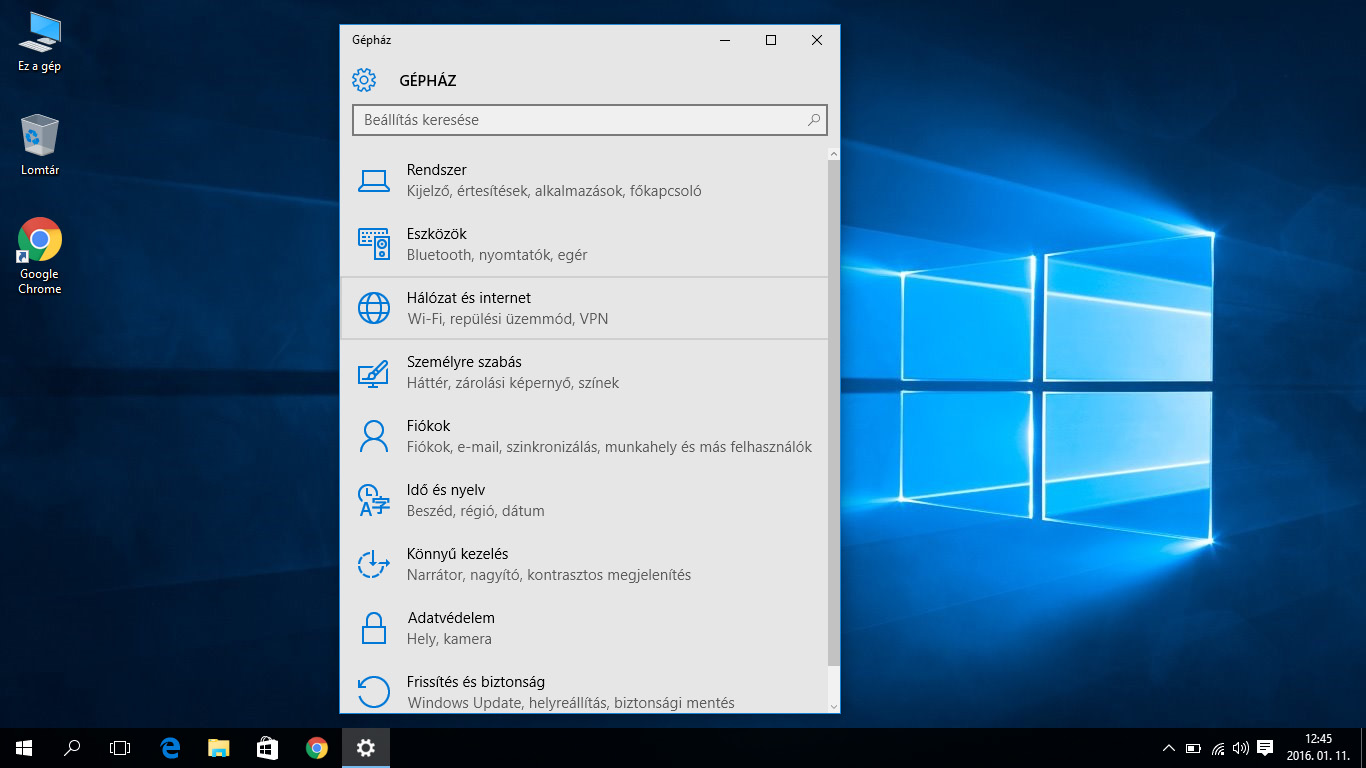The image size is (1366, 768).
Task: Open Személyre szabás personalization icon
Action: point(373,373)
